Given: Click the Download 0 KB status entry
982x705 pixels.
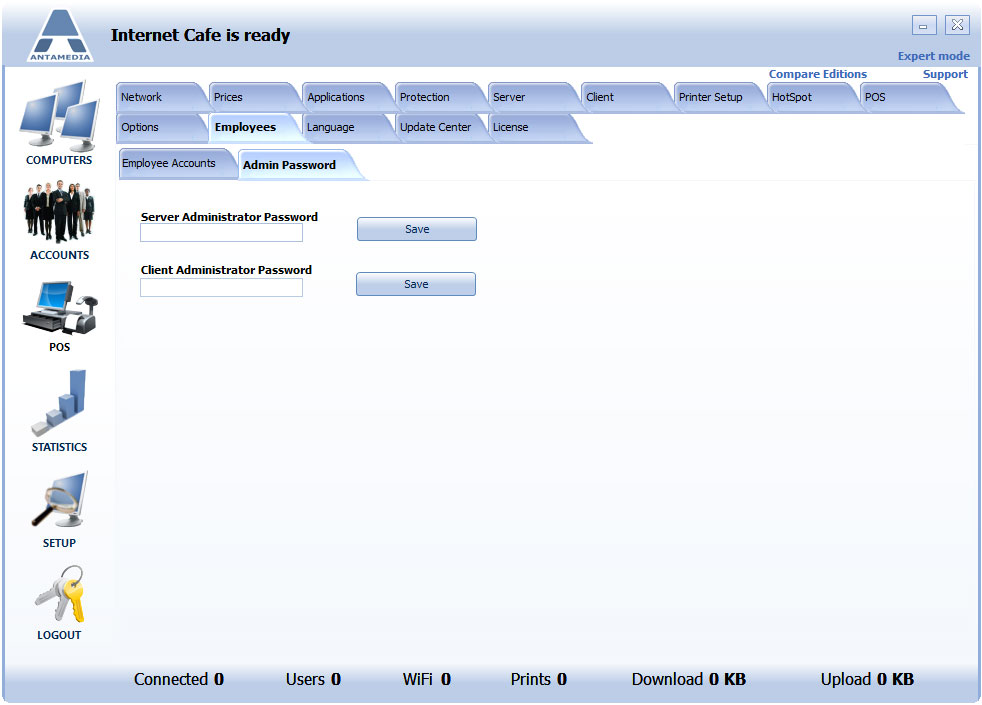Looking at the screenshot, I should pos(688,679).
